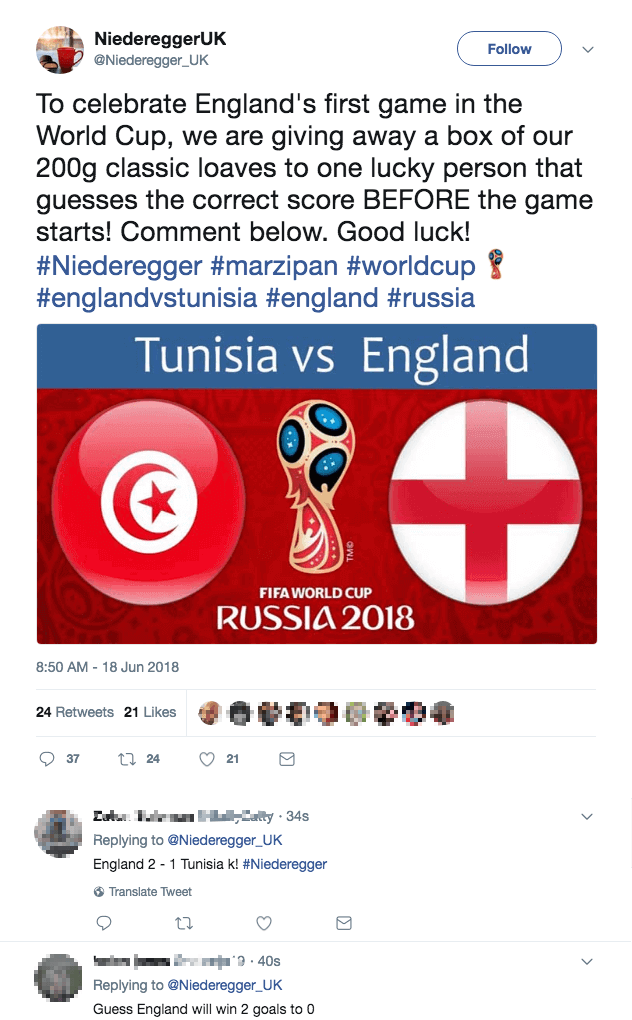
Task: Retweet the 'England 2 - 1 Tunisia' reply
Action: click(183, 923)
